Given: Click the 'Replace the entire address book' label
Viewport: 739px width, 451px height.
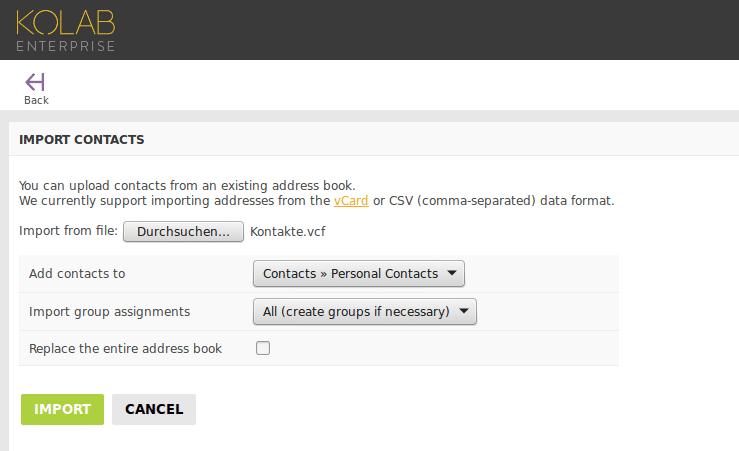Looking at the screenshot, I should [125, 349].
